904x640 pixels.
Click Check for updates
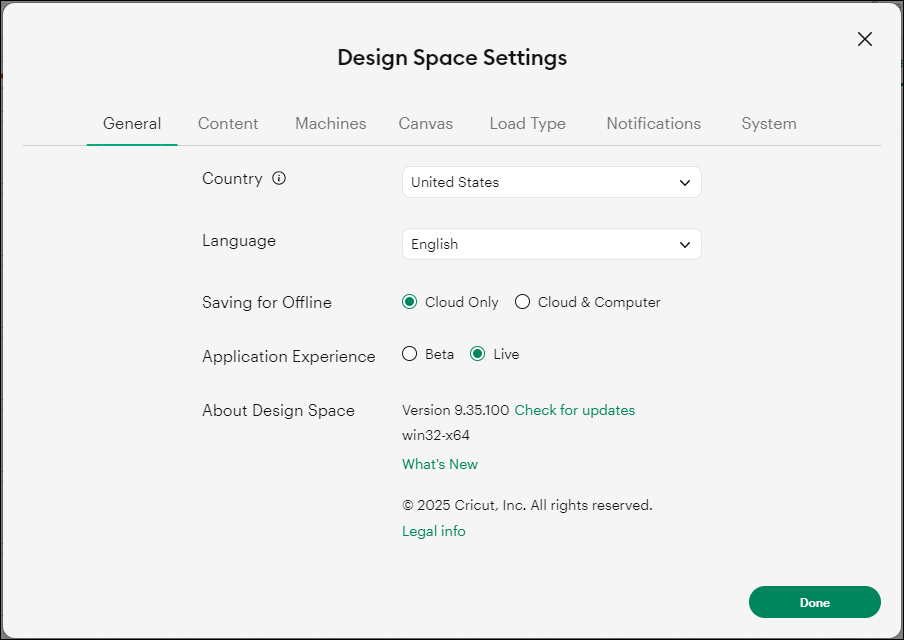pos(574,410)
